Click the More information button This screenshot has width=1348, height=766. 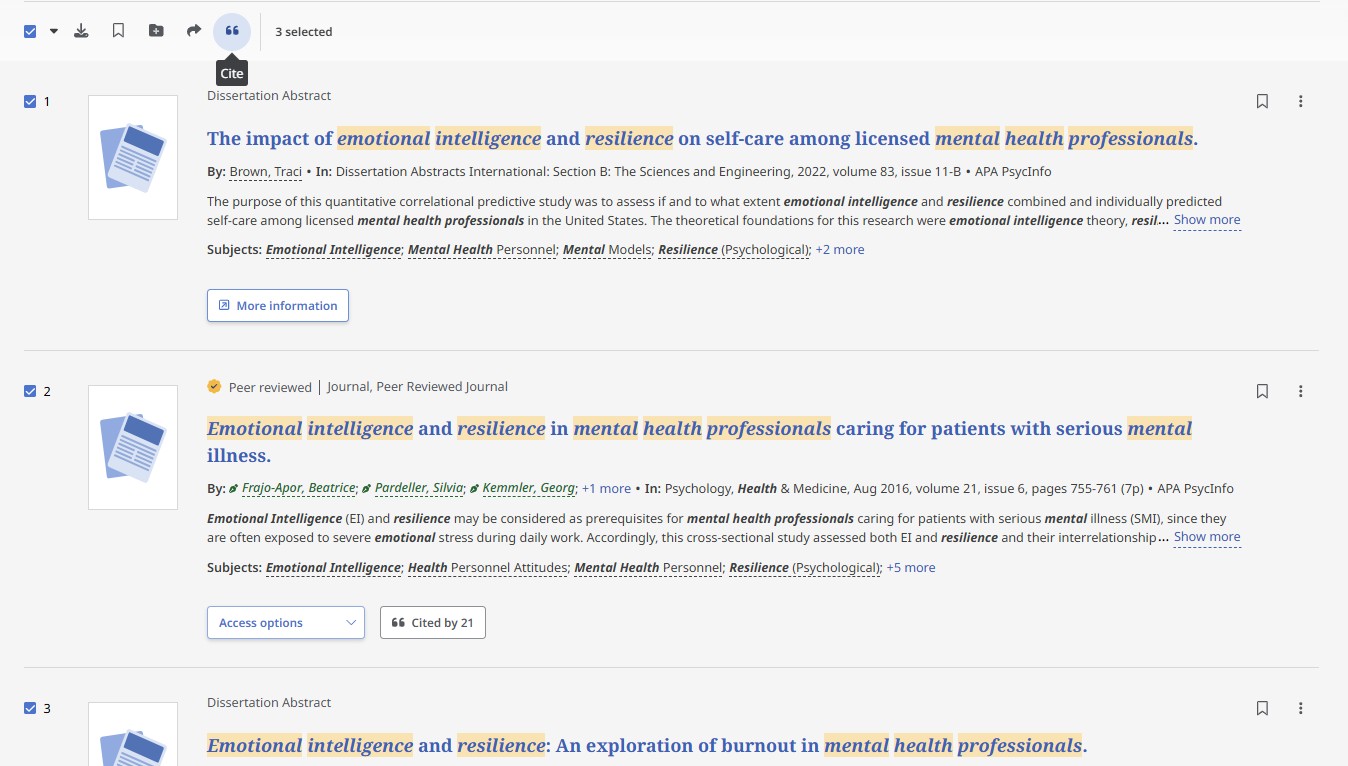(278, 305)
